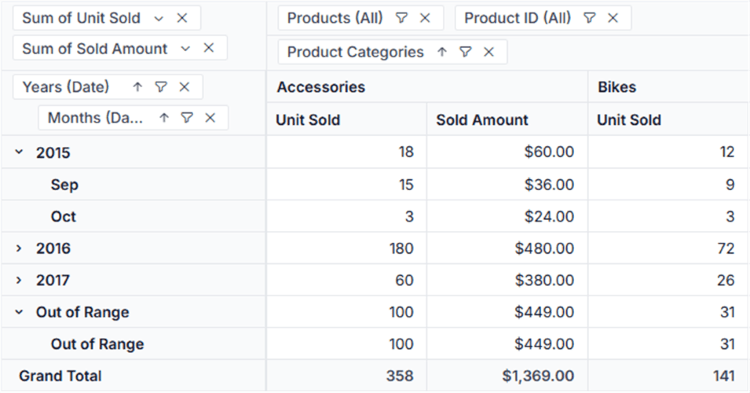Open filter icon on Product Categories
The width and height of the screenshot is (750, 393).
(465, 52)
